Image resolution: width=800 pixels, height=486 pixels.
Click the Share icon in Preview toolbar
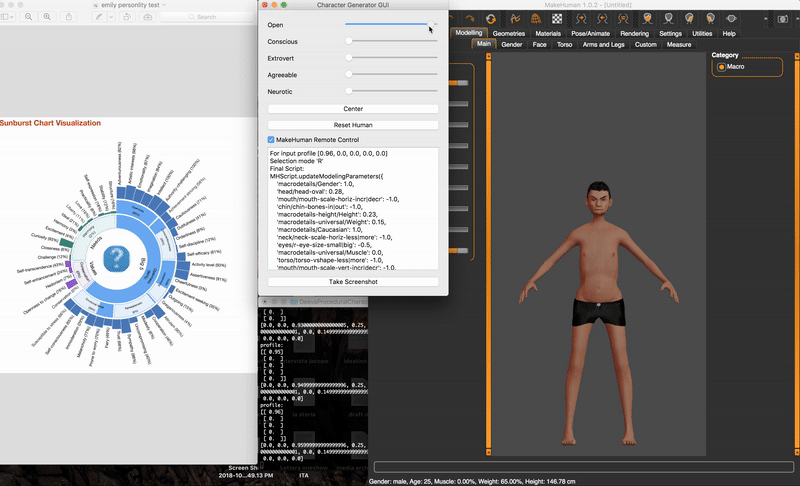click(69, 17)
